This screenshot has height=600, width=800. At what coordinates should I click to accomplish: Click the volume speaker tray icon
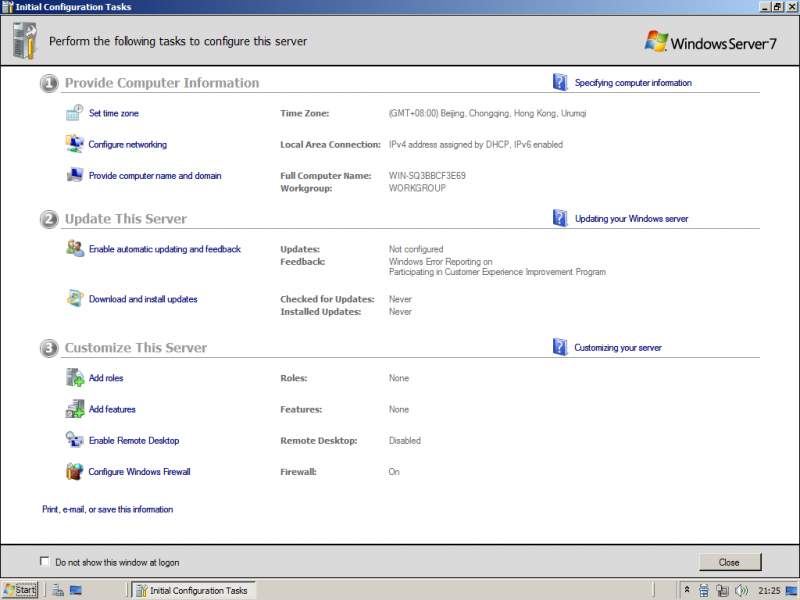pos(741,590)
